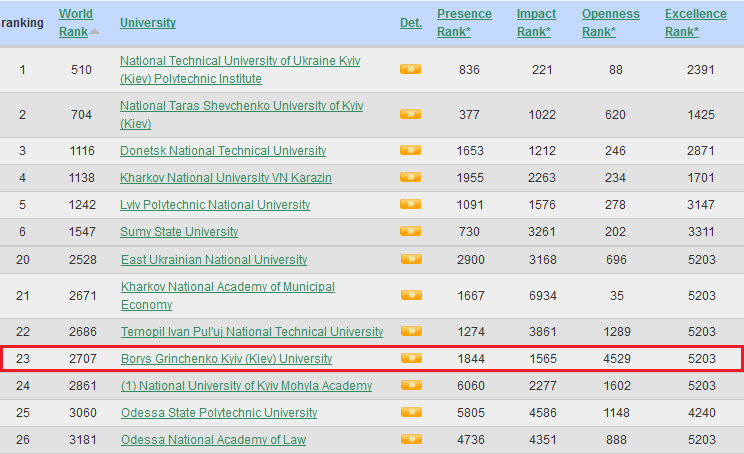Click details arrow for Ternopil Ivan Pul'uj University
744x454 pixels.
coord(410,332)
